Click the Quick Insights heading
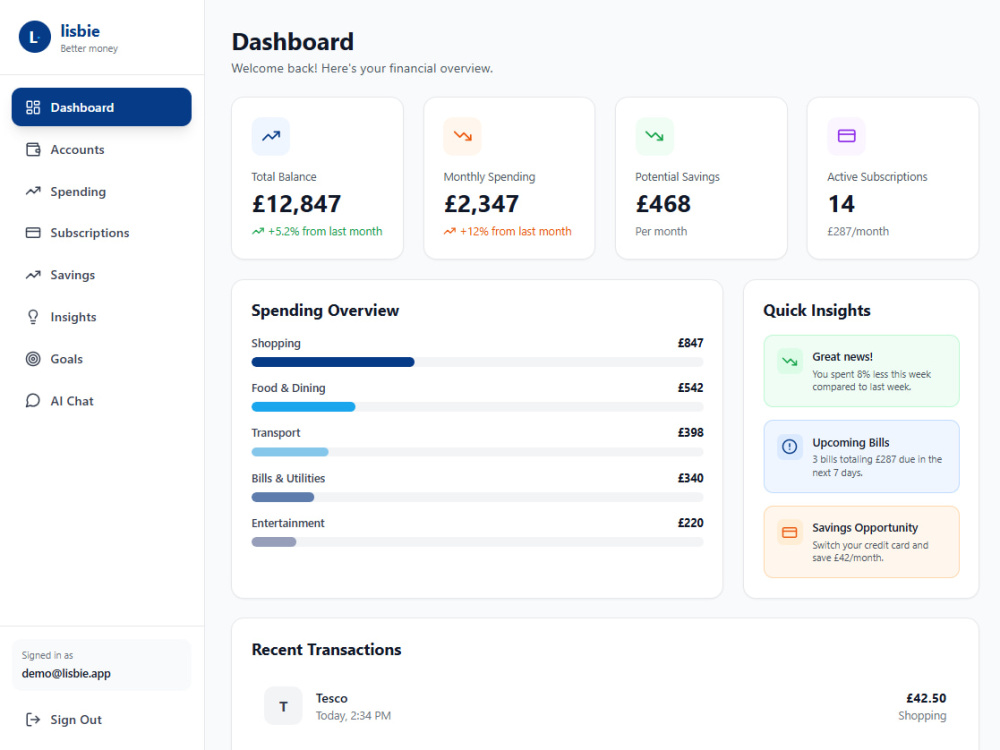 click(817, 311)
